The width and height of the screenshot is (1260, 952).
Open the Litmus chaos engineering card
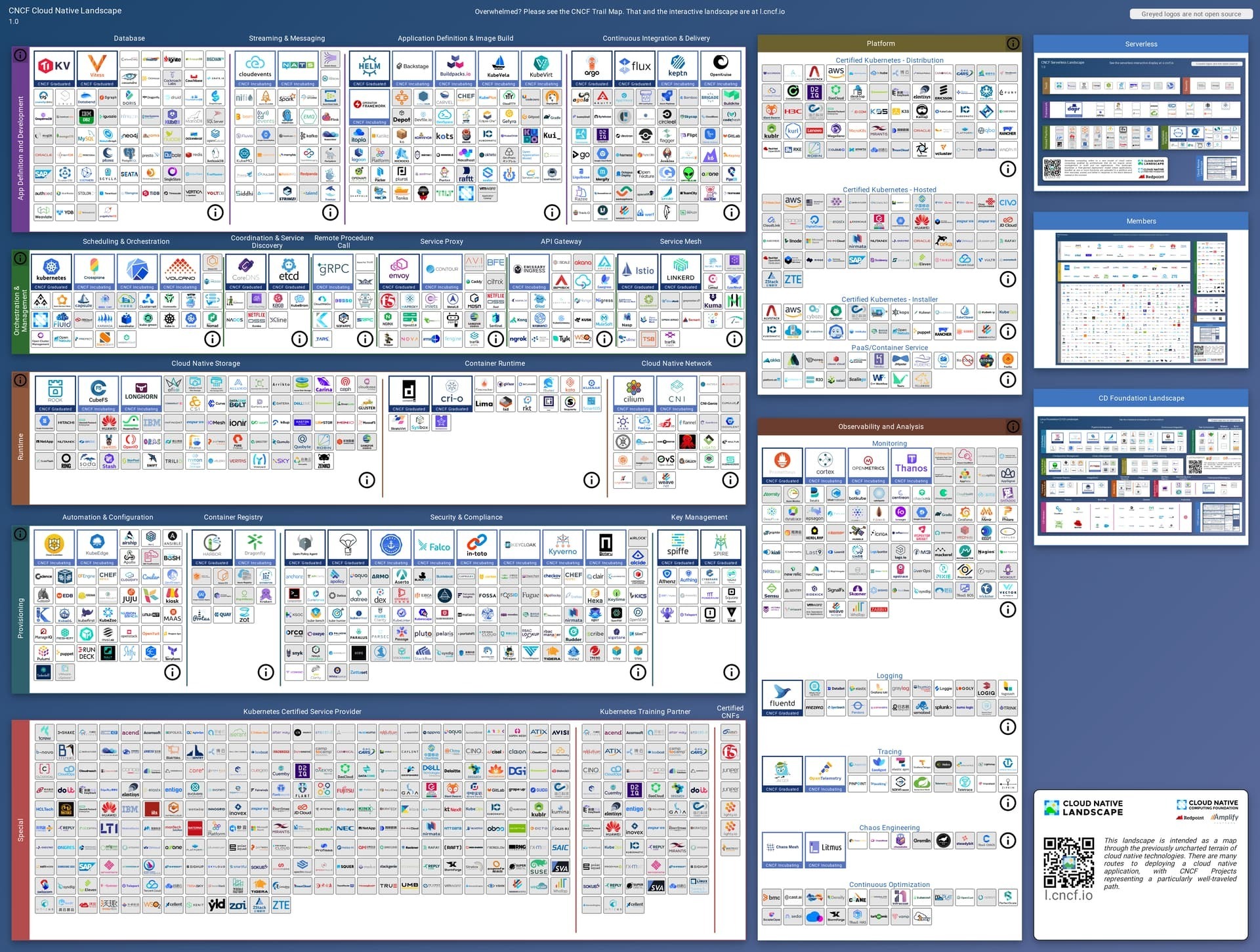pos(825,850)
